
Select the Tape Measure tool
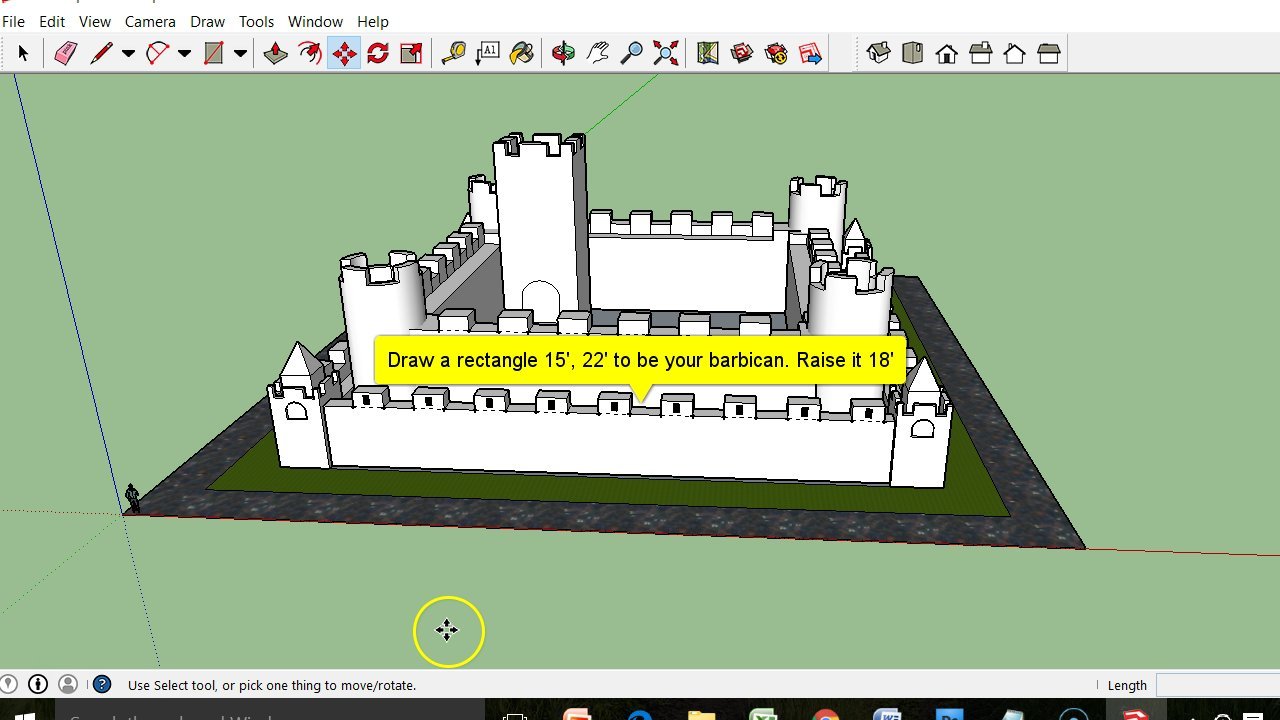(x=453, y=52)
